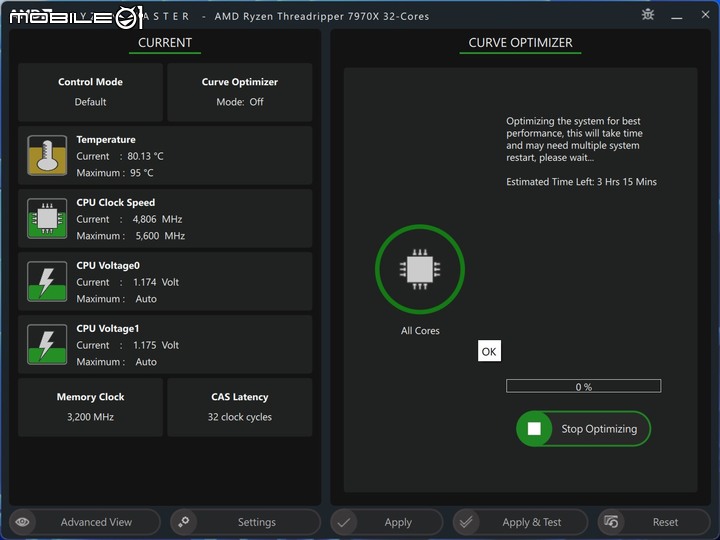720x540 pixels.
Task: Click the Temperature heading
Action: pos(106,140)
